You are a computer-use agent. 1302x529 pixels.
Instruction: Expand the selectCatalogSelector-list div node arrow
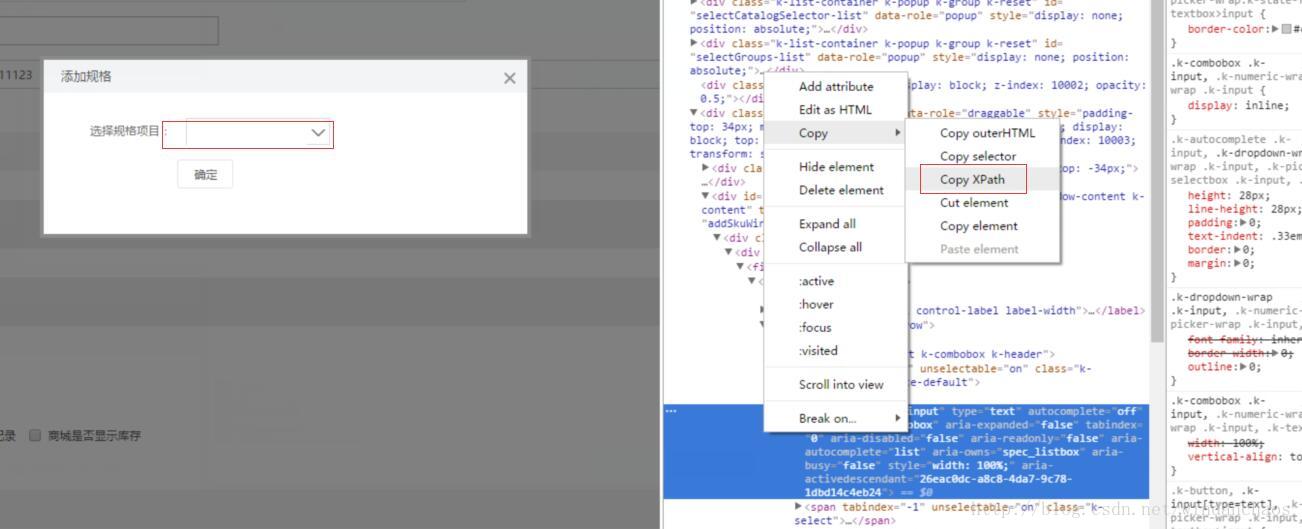tap(694, 3)
